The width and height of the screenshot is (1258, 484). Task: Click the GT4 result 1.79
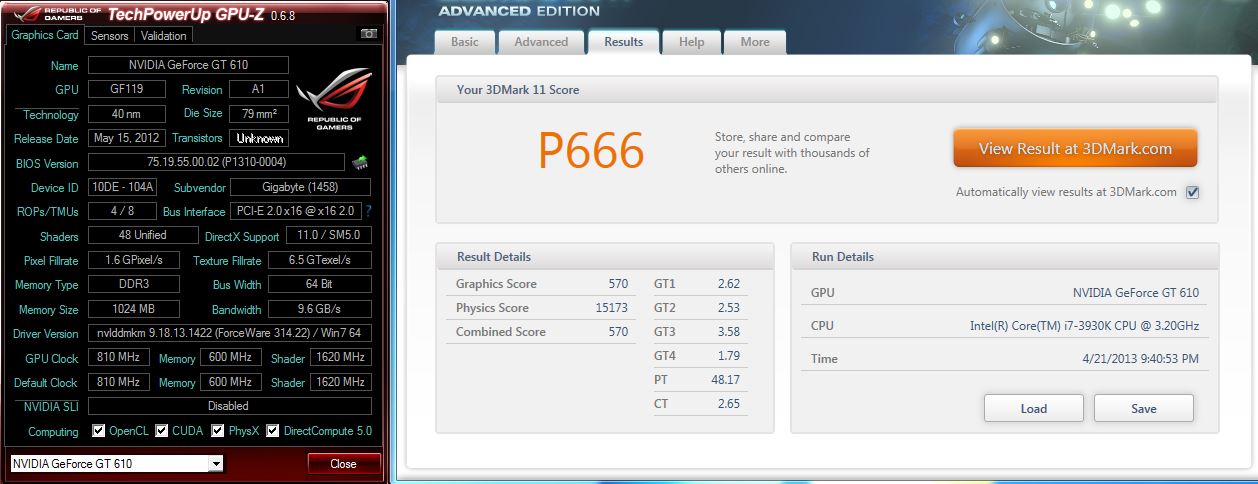coord(729,356)
